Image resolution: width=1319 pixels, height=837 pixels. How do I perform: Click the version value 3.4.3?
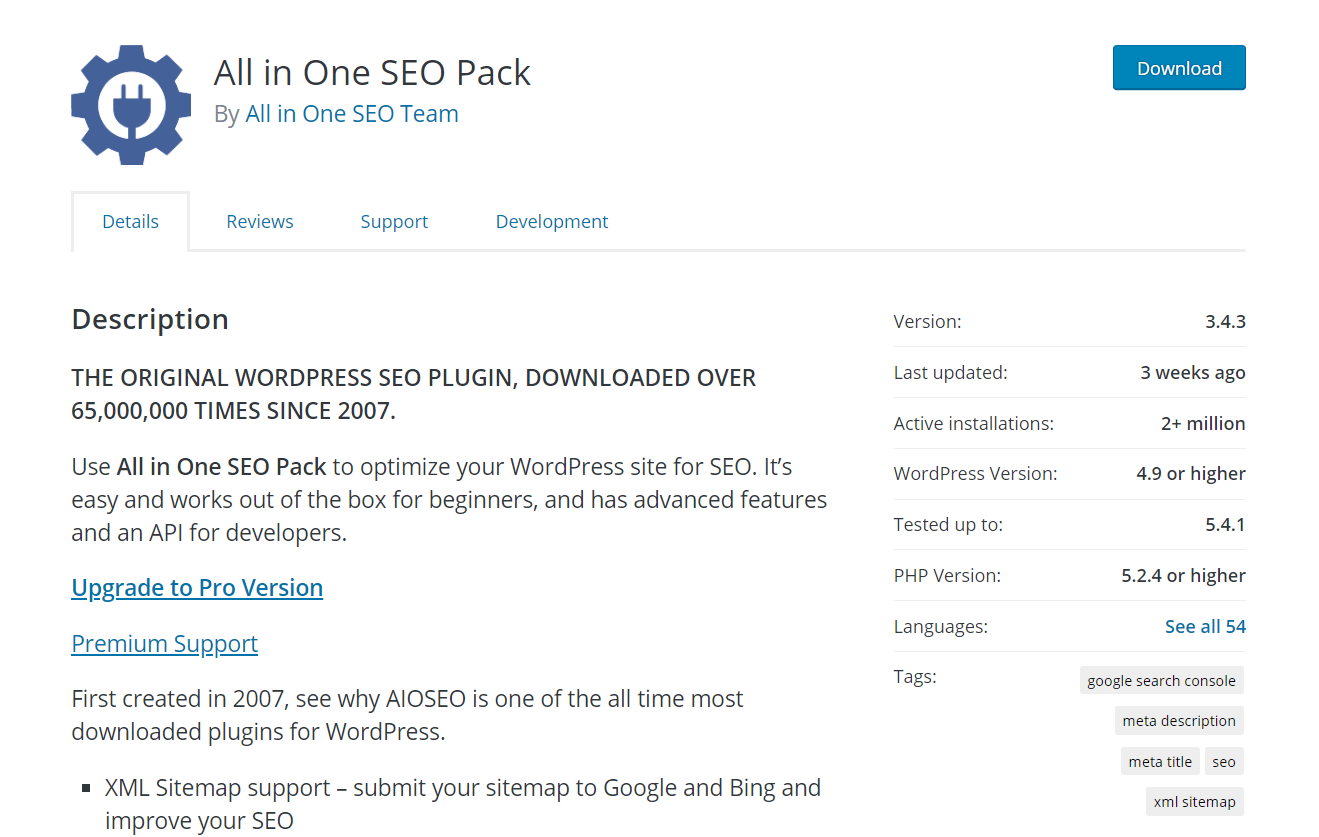(1225, 321)
